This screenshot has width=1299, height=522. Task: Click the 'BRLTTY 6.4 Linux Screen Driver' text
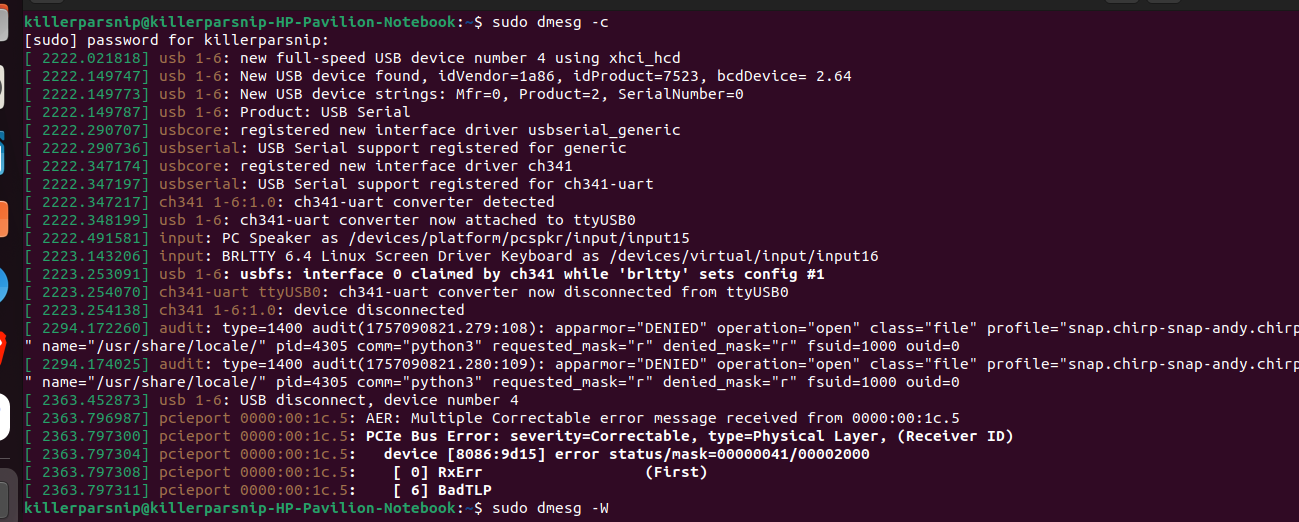click(x=358, y=256)
